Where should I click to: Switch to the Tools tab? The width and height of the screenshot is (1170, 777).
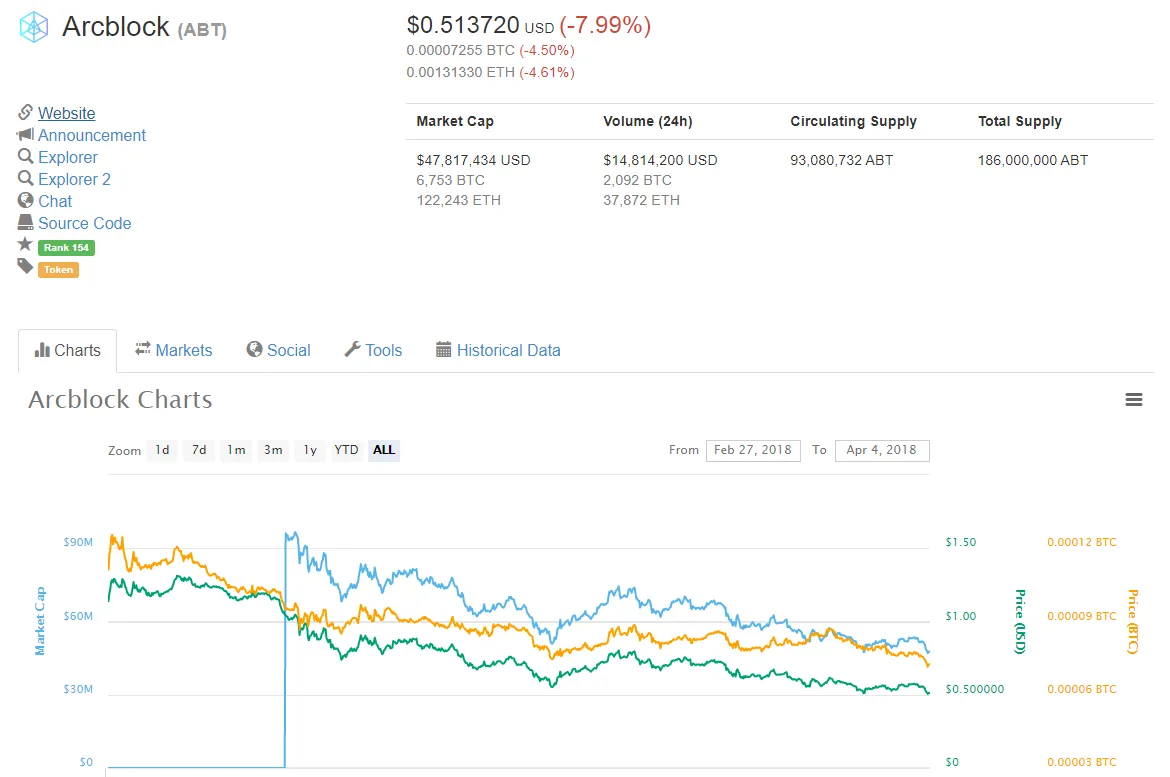[x=373, y=350]
